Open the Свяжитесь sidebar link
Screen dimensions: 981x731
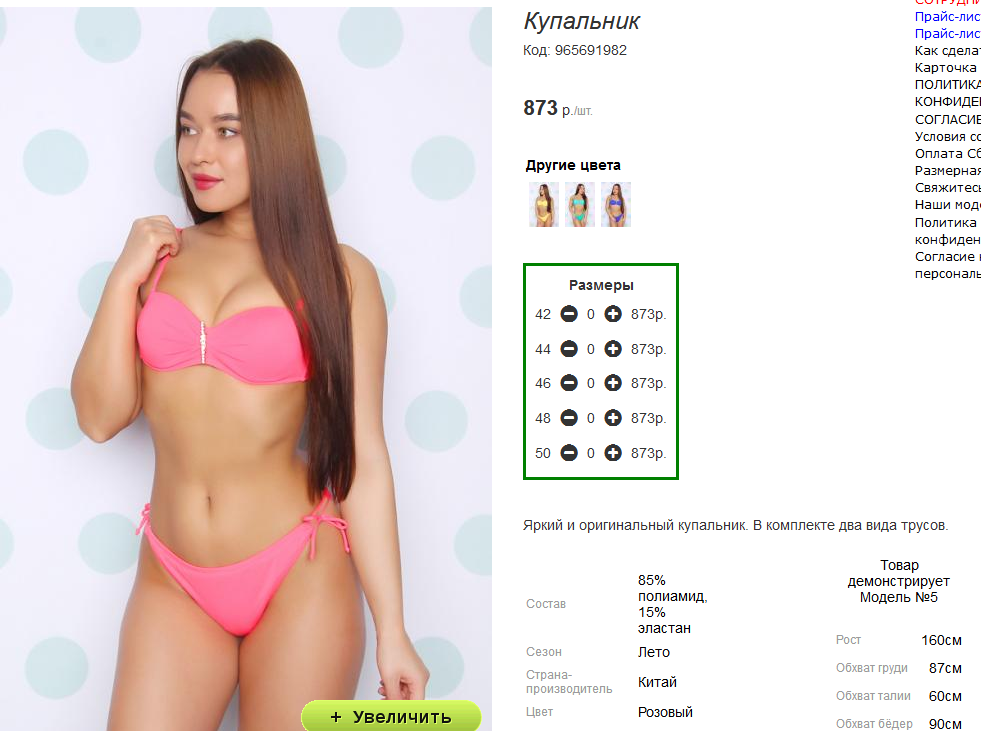947,188
